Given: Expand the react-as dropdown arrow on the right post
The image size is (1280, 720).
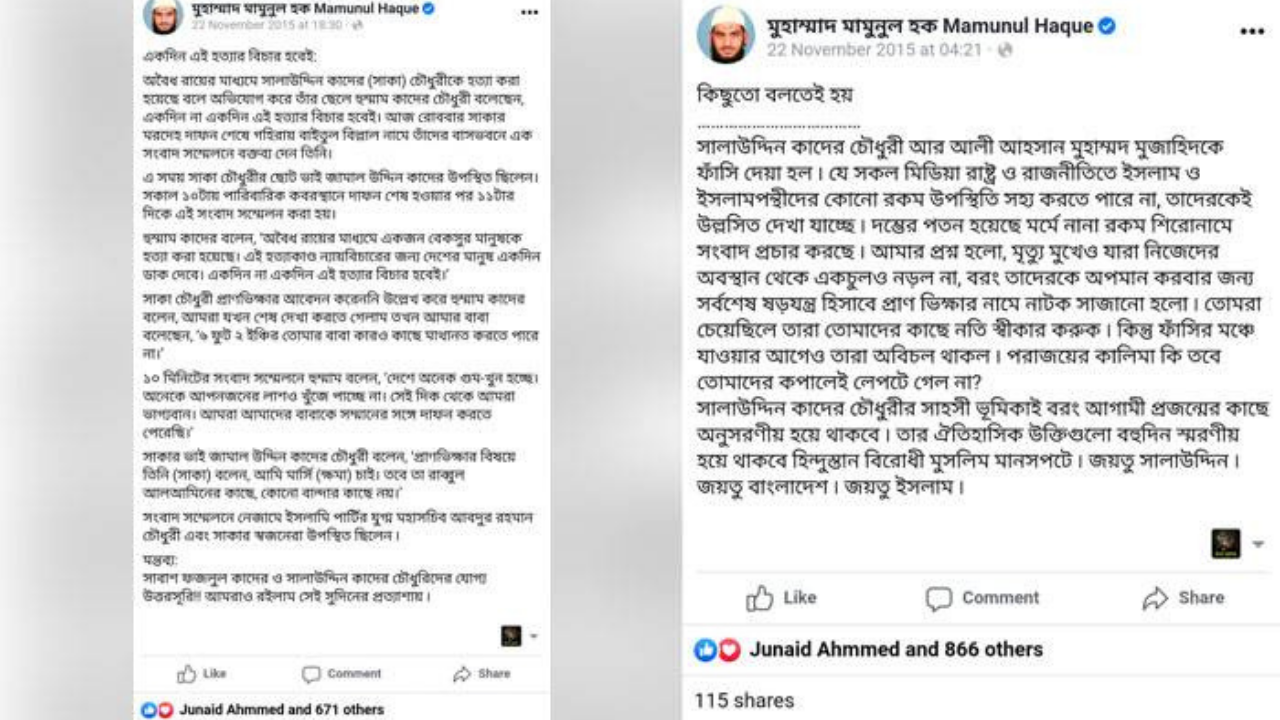Looking at the screenshot, I should pyautogui.click(x=1258, y=545).
